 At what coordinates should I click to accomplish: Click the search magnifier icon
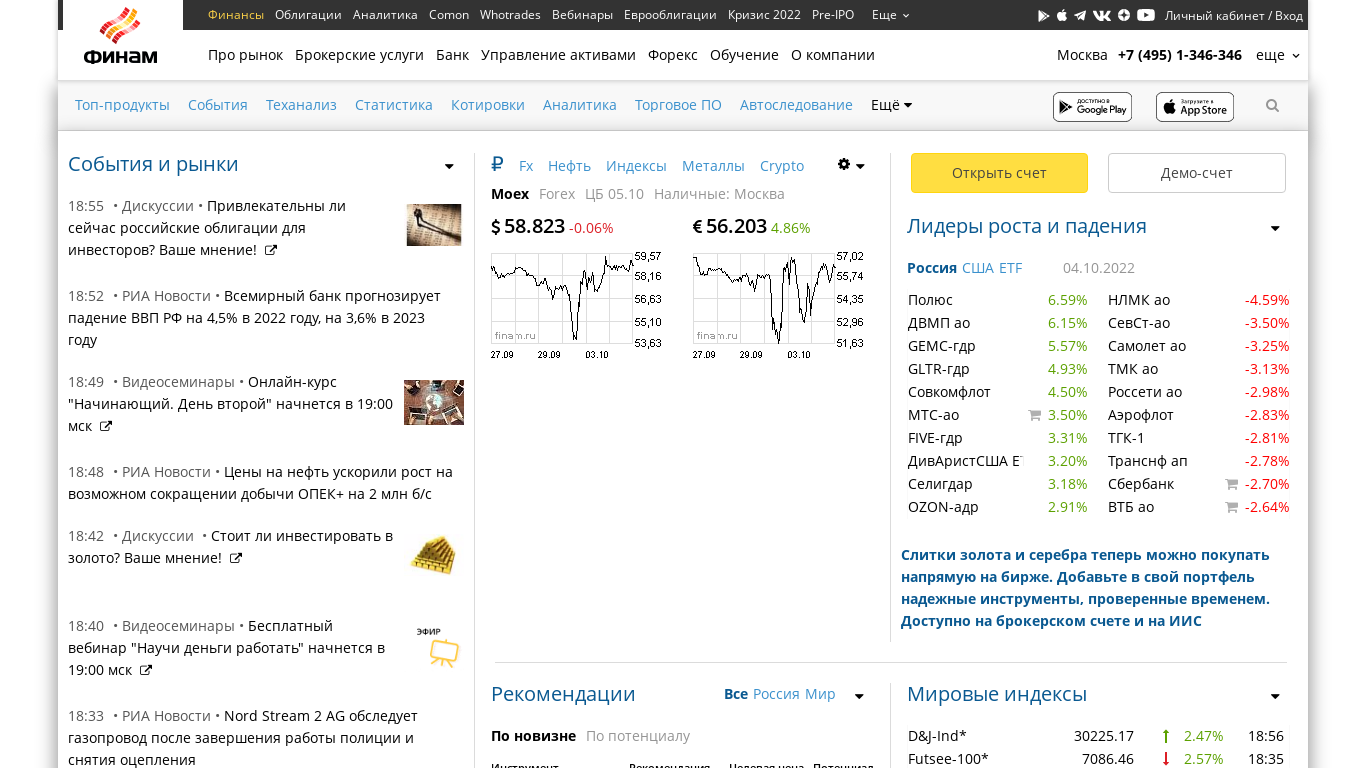point(1272,106)
